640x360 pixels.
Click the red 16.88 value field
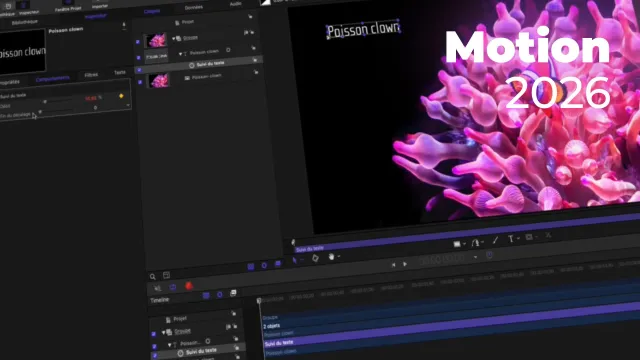pos(91,98)
